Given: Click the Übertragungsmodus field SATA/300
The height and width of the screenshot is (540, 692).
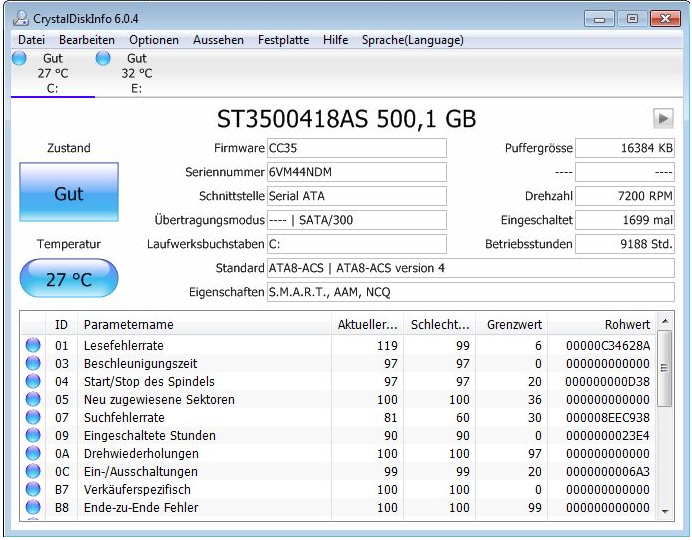Looking at the screenshot, I should pyautogui.click(x=357, y=220).
